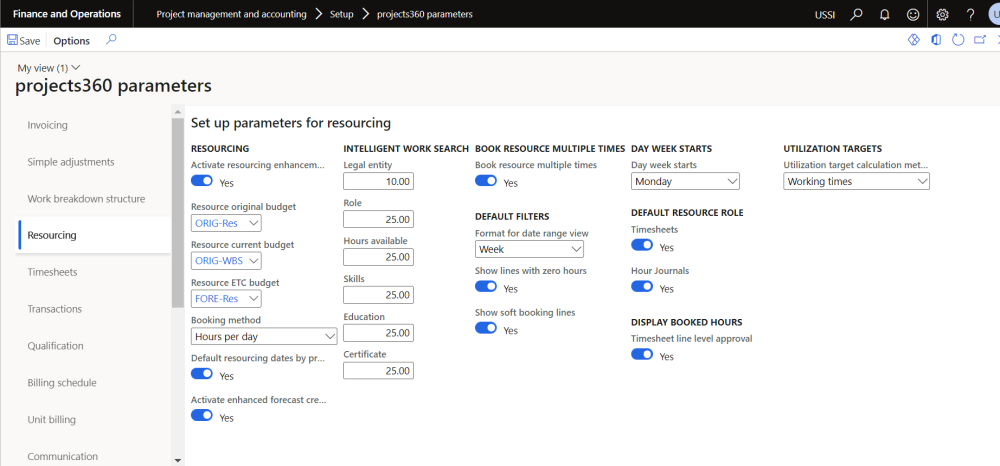The image size is (1000, 466).
Task: Open the notifications bell
Action: click(x=884, y=14)
